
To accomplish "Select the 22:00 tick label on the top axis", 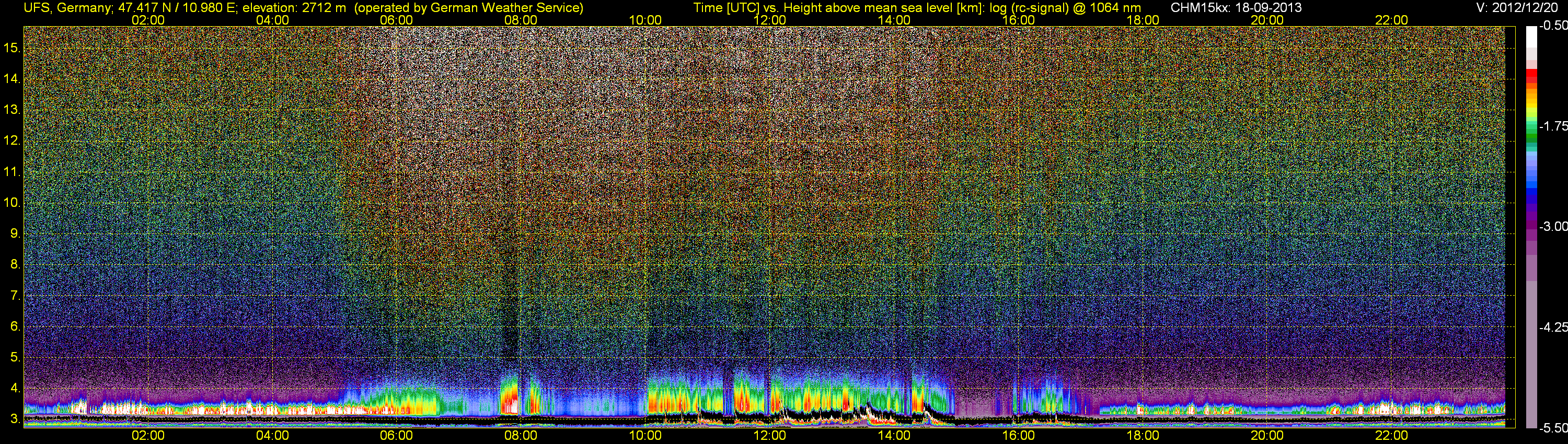I will point(1391,20).
